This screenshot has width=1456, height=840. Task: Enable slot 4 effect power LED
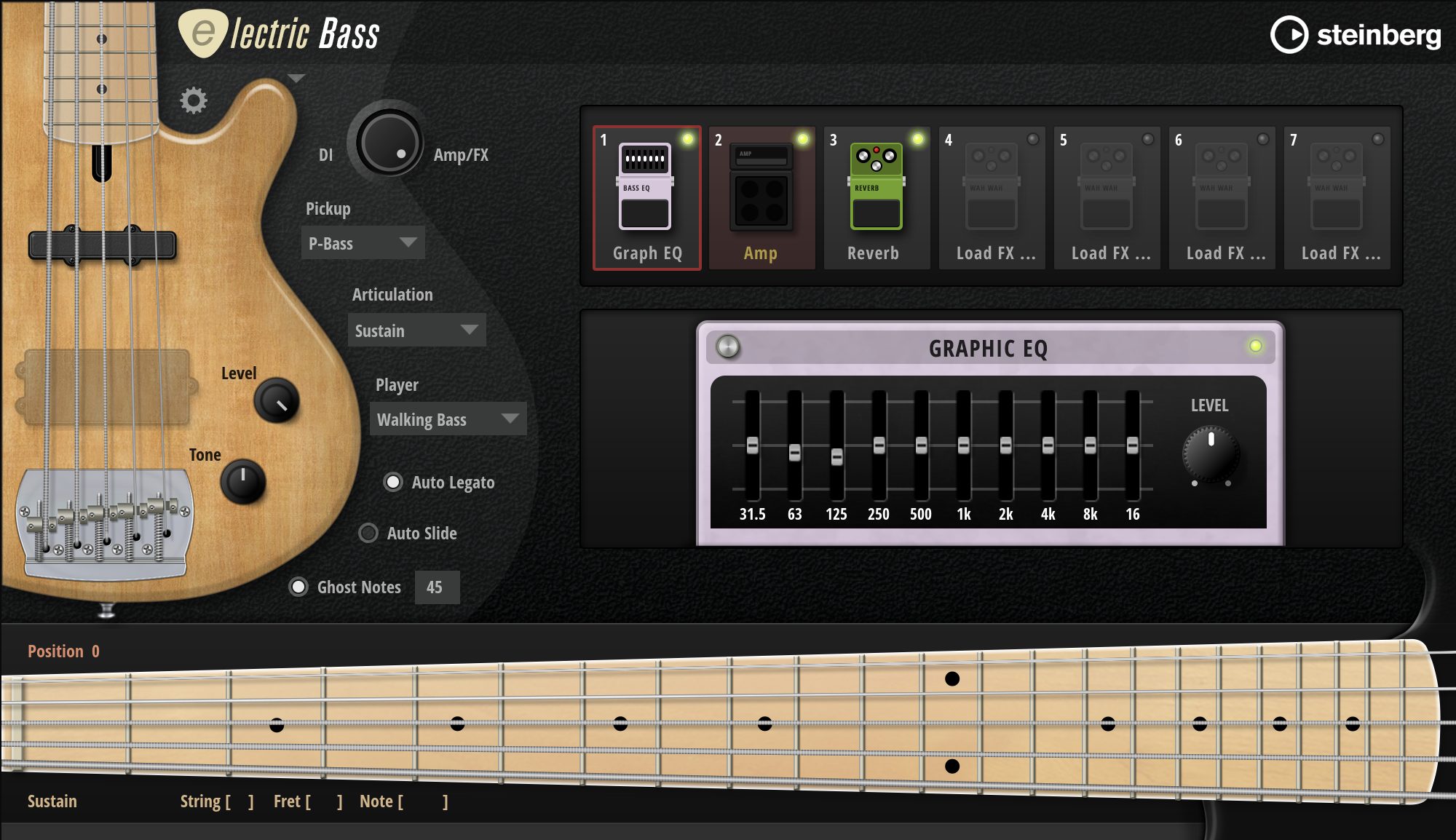[x=1033, y=138]
